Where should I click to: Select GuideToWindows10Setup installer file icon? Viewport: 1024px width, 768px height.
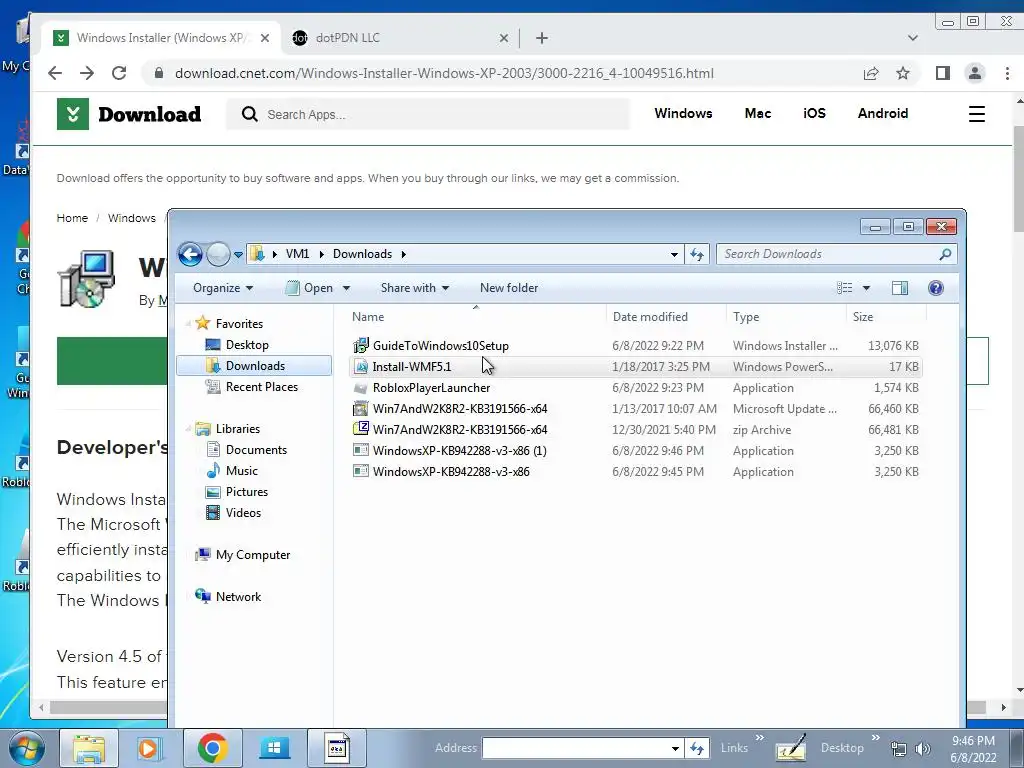(360, 345)
